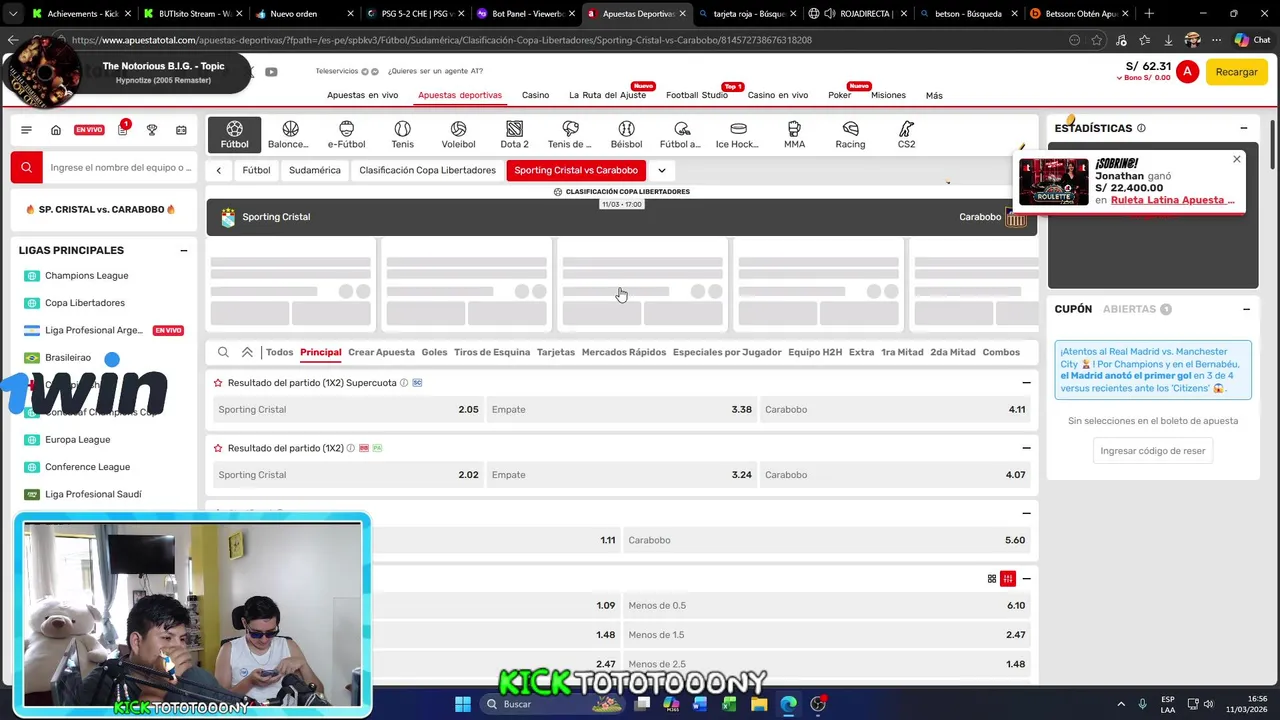
Task: Click the yellow Recargar button
Action: click(x=1237, y=72)
